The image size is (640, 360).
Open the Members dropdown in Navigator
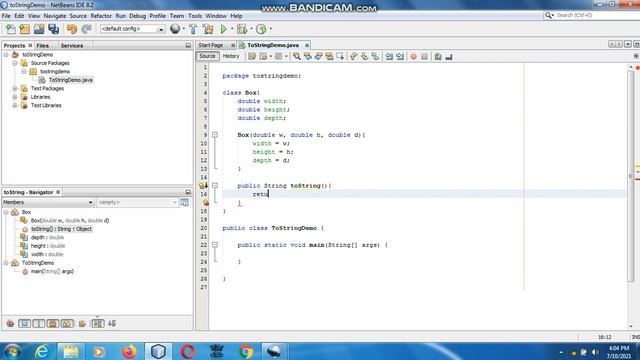48,202
